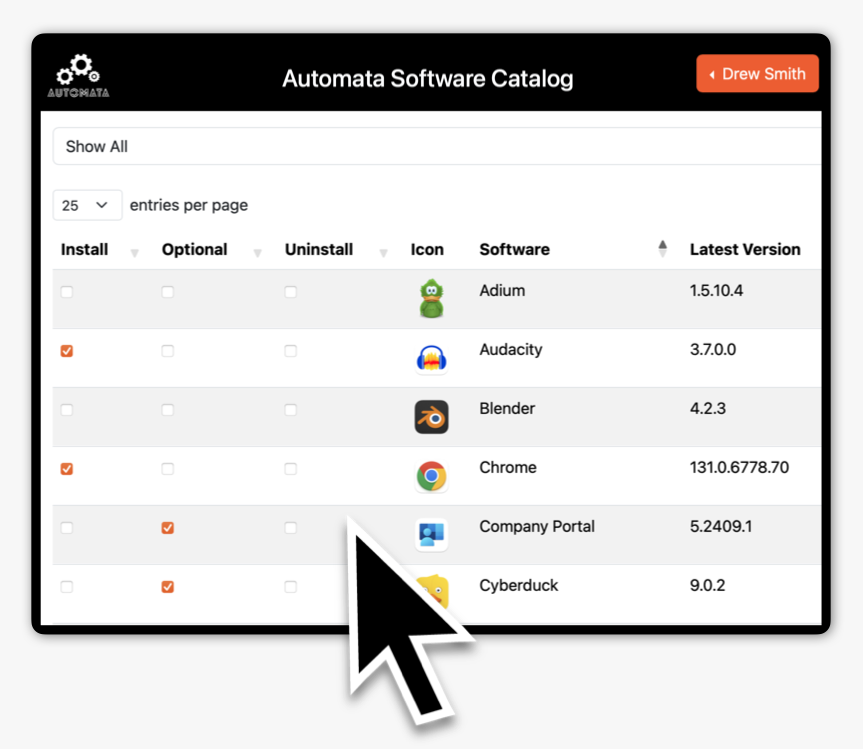Check the Uninstall box for Audacity
The height and width of the screenshot is (749, 863).
click(x=291, y=351)
